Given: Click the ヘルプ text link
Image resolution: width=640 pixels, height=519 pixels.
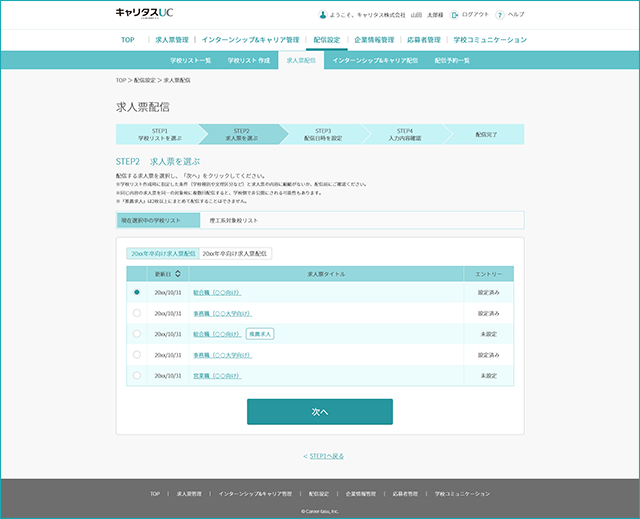Looking at the screenshot, I should (x=516, y=15).
